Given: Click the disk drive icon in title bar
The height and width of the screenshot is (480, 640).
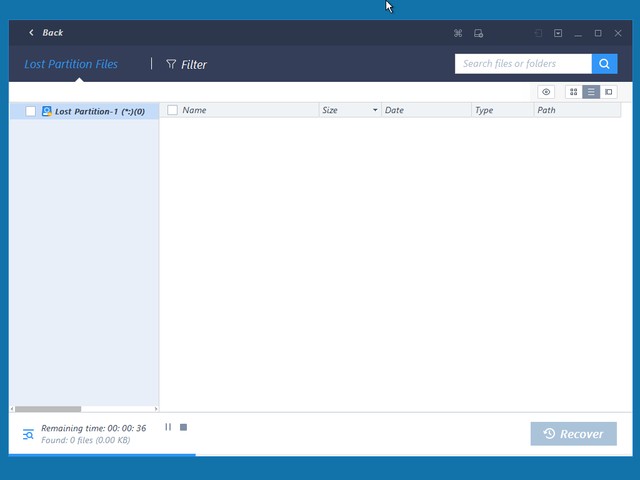Looking at the screenshot, I should click(478, 33).
